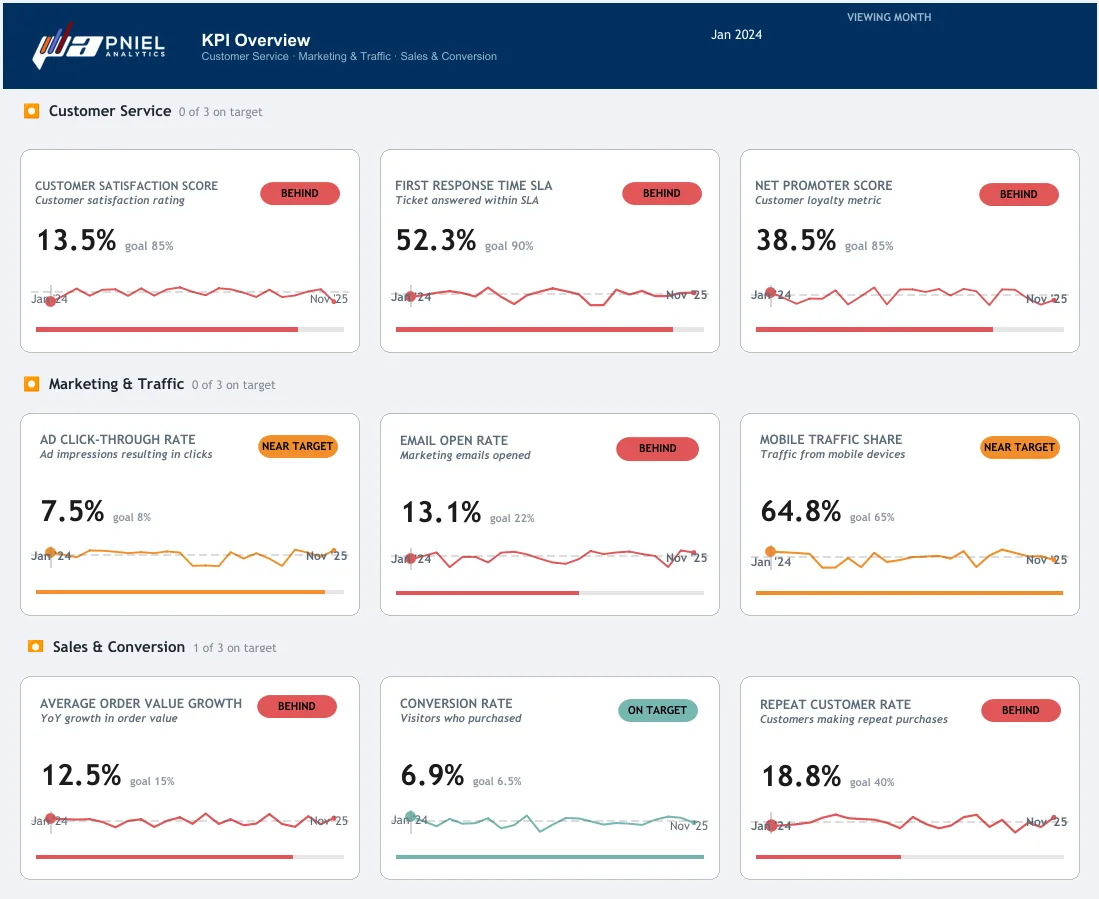Click Conversion Rate progress bar

[550, 856]
